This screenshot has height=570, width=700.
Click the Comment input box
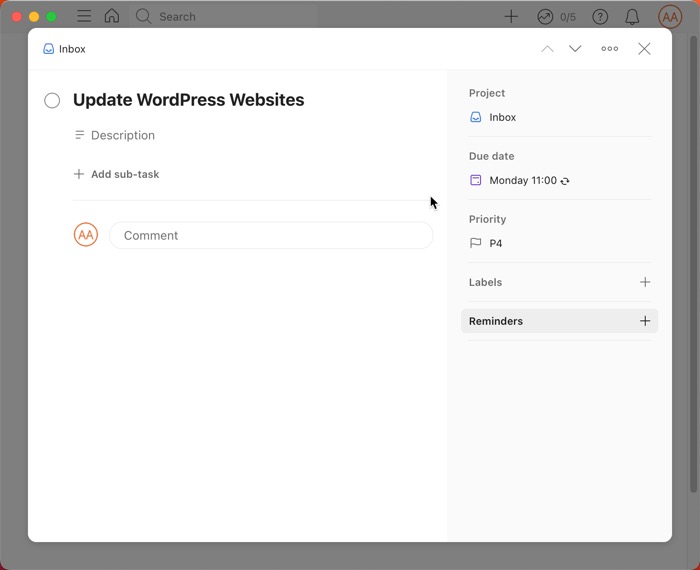[x=271, y=235]
